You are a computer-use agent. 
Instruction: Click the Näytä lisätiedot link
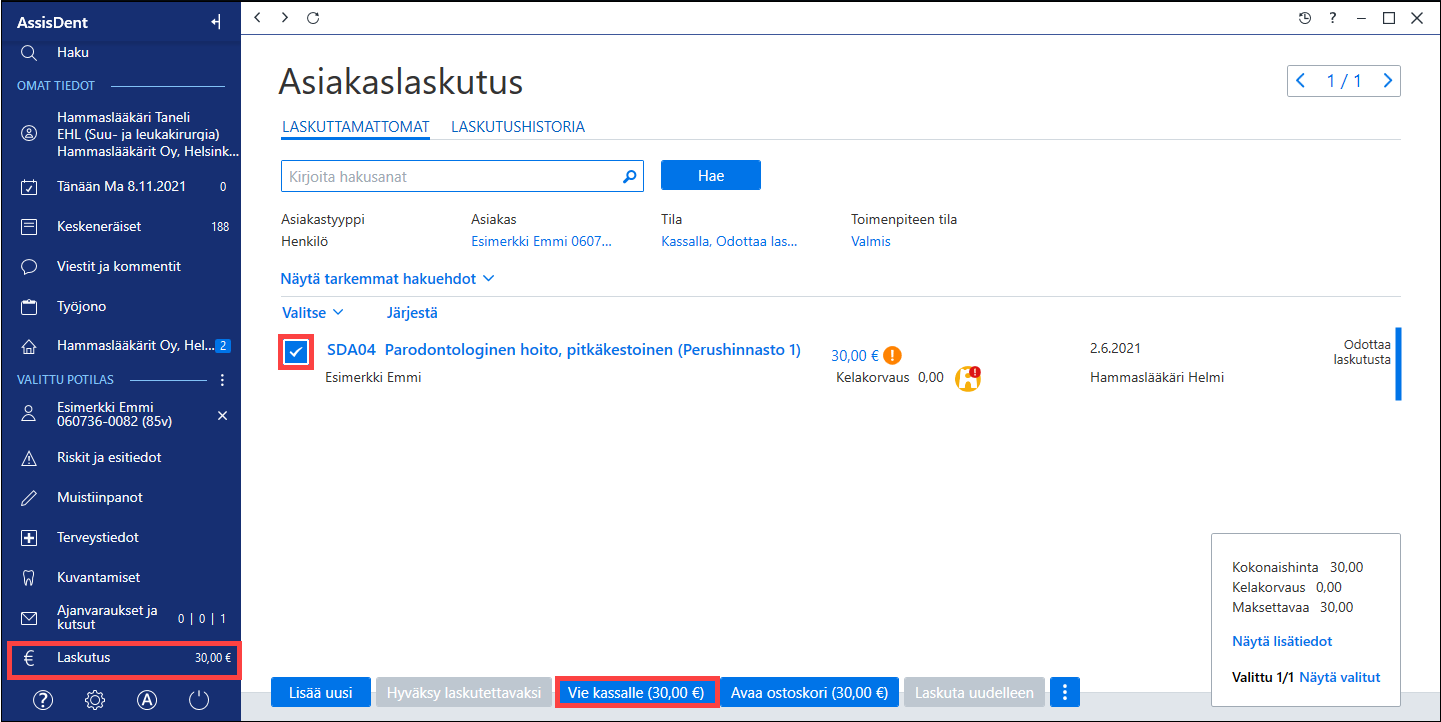(x=1282, y=641)
